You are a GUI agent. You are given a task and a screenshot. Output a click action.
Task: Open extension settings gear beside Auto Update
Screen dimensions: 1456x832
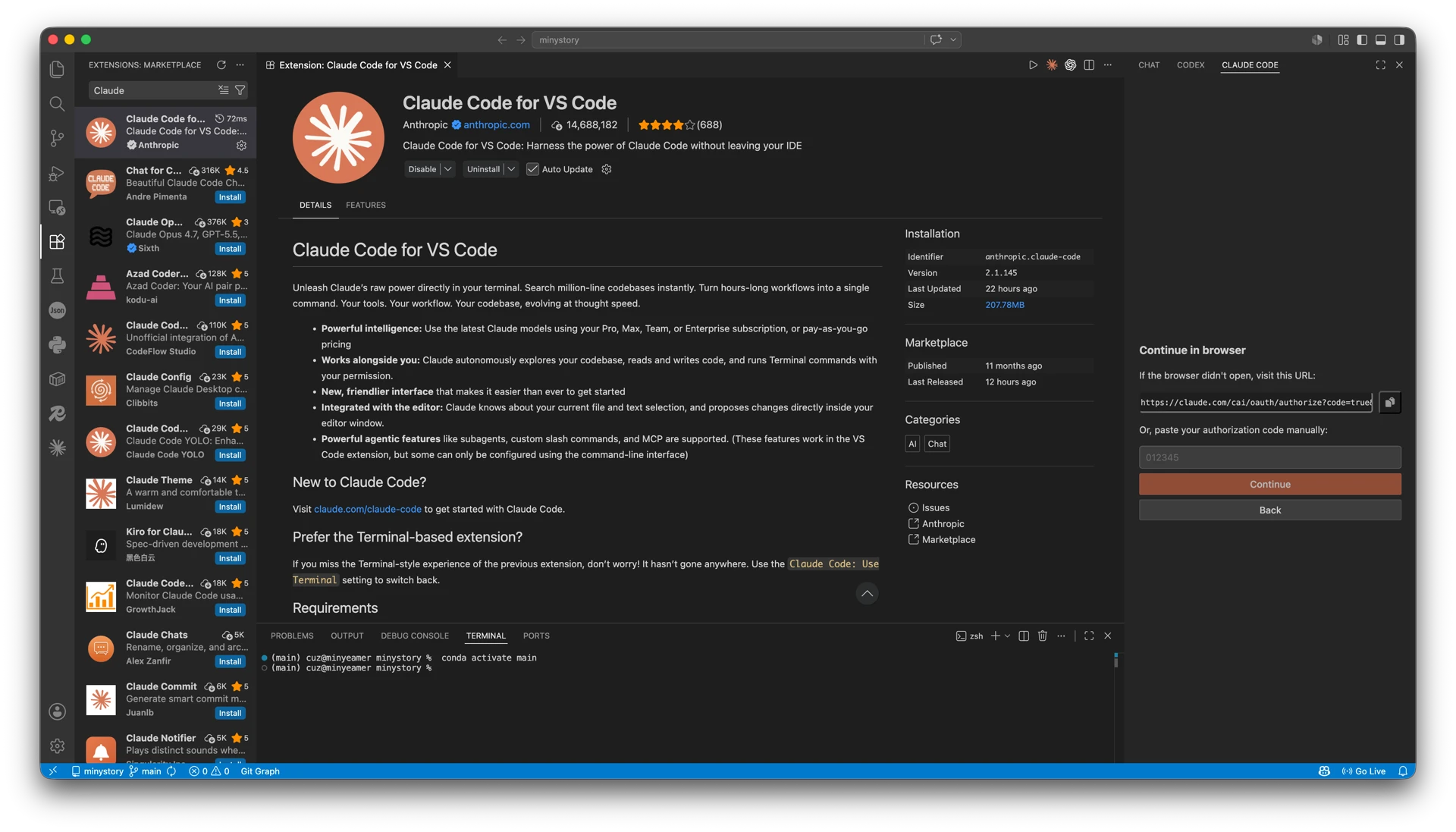click(607, 169)
